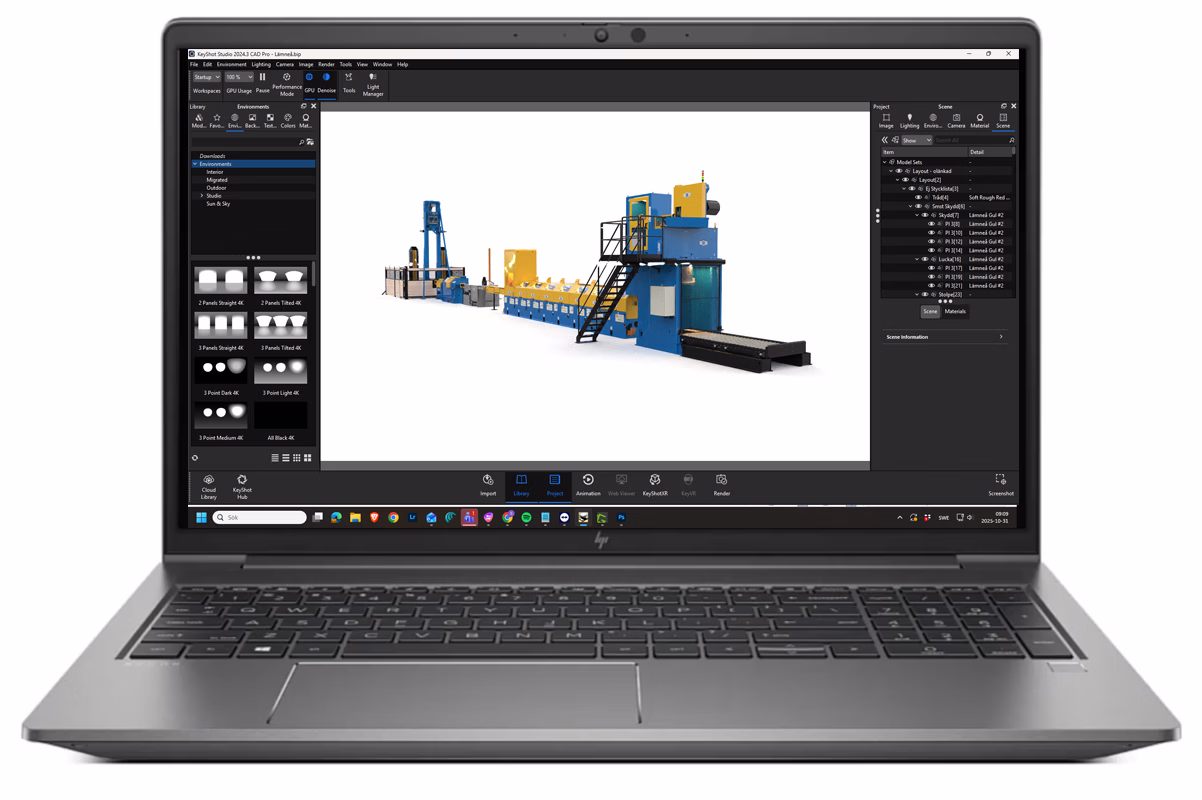The width and height of the screenshot is (1202, 800).
Task: Collapse the Ej Stycklista[3] tree node
Action: pyautogui.click(x=904, y=188)
